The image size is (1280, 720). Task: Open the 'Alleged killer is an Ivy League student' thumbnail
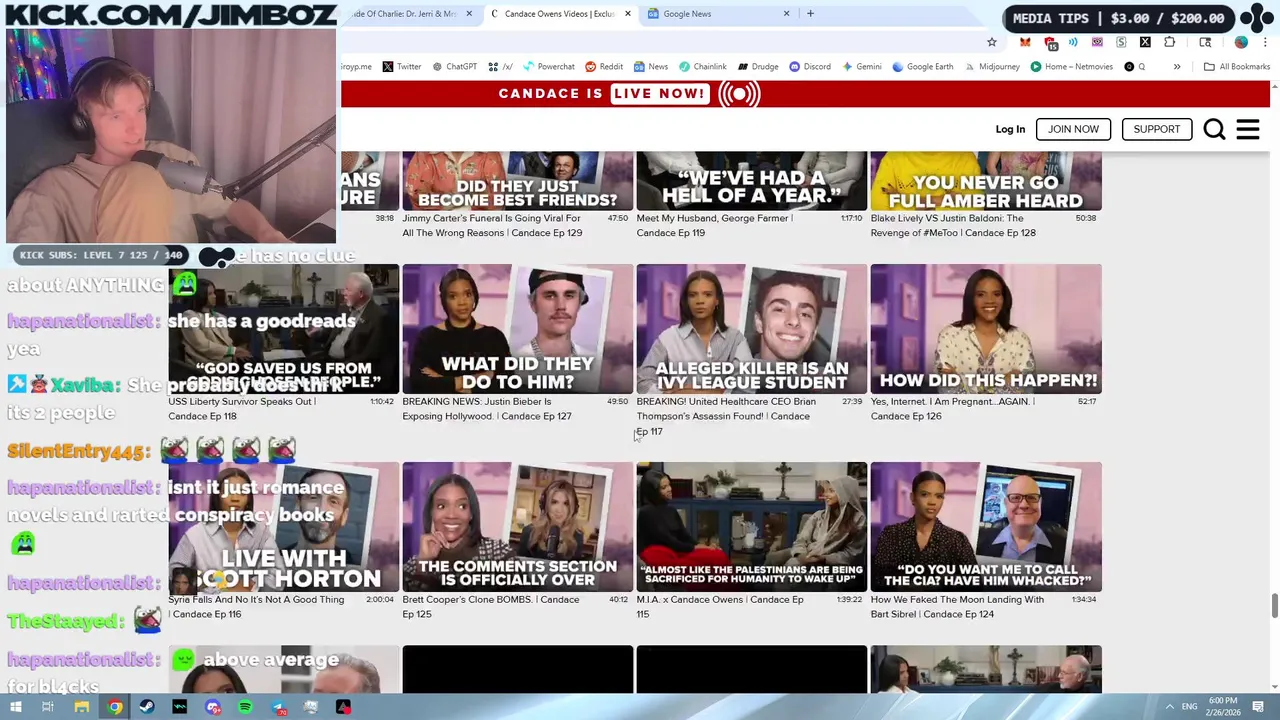coord(751,329)
